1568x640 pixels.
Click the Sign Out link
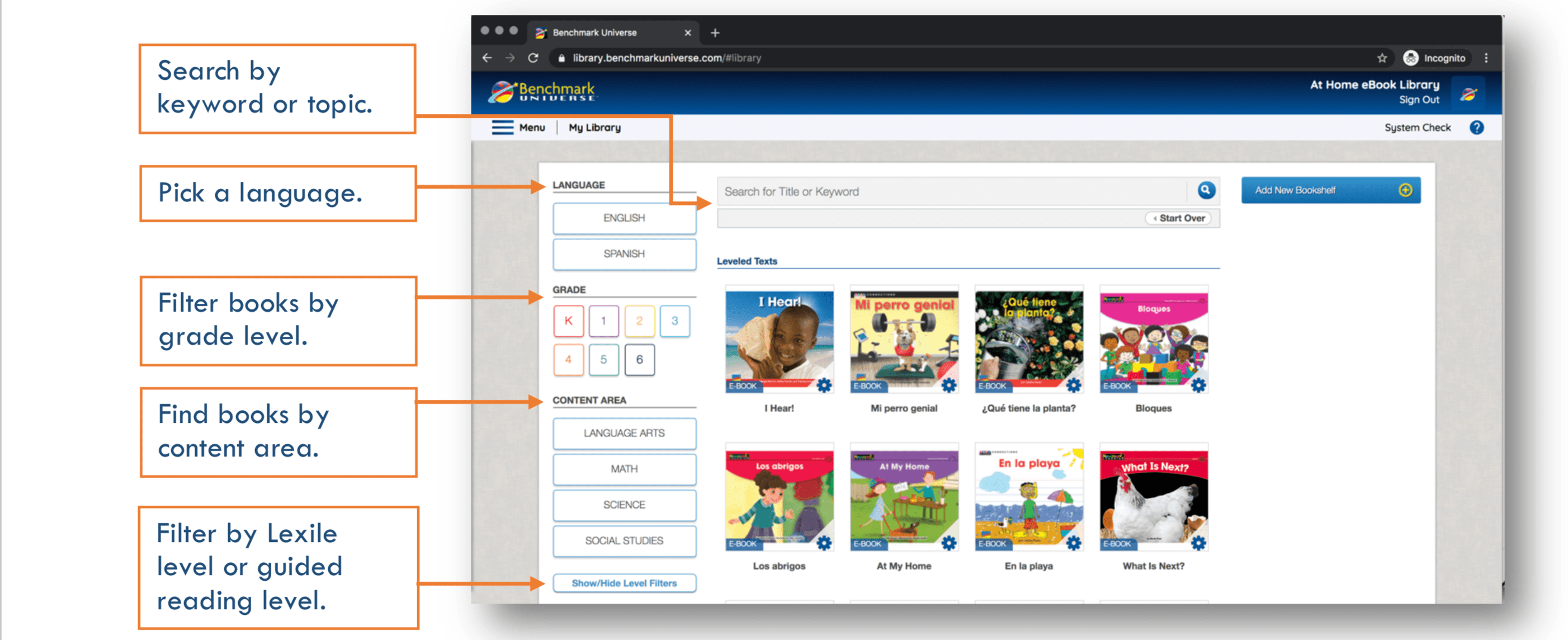[1418, 100]
